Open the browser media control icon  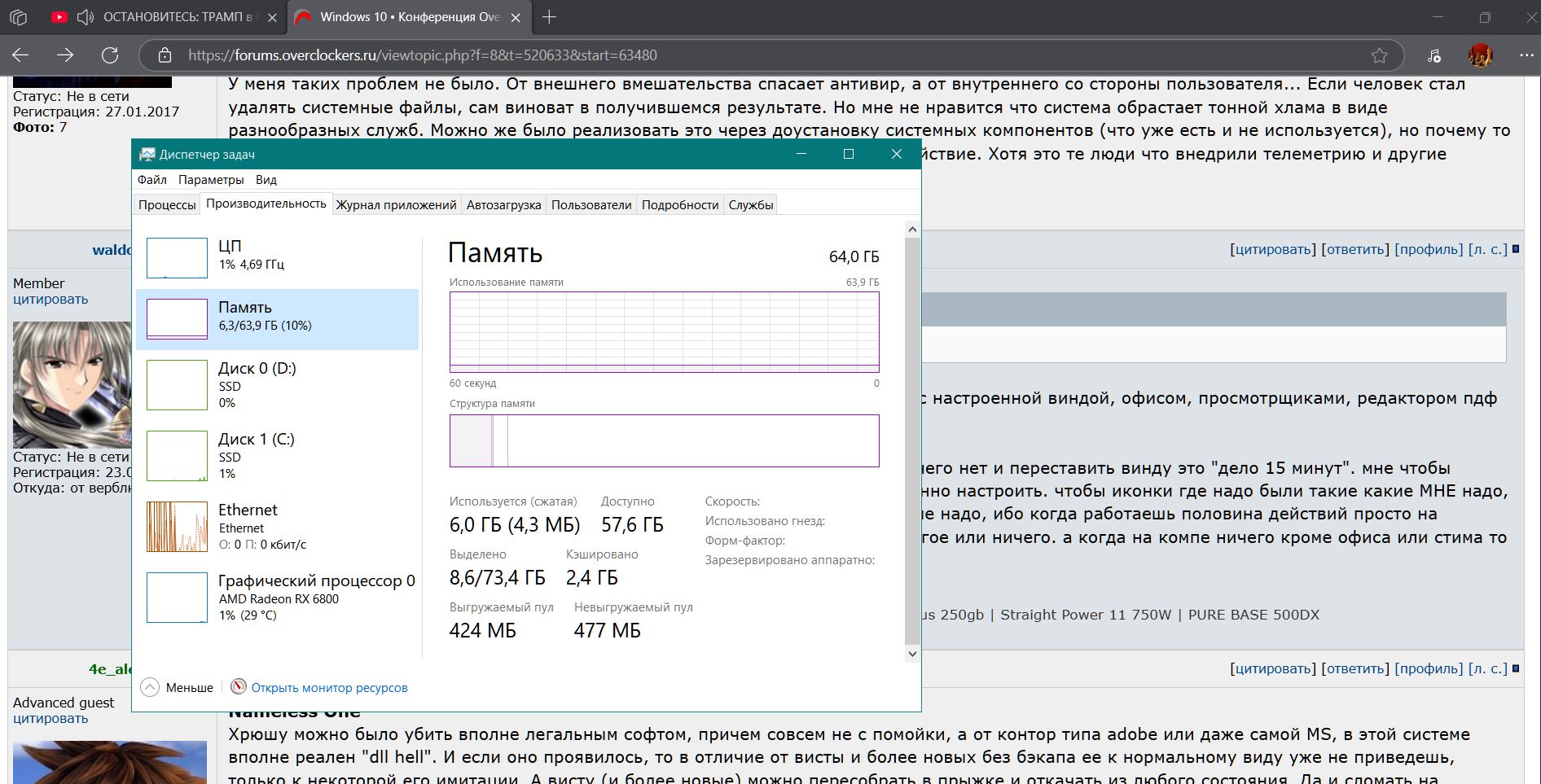coord(1434,55)
